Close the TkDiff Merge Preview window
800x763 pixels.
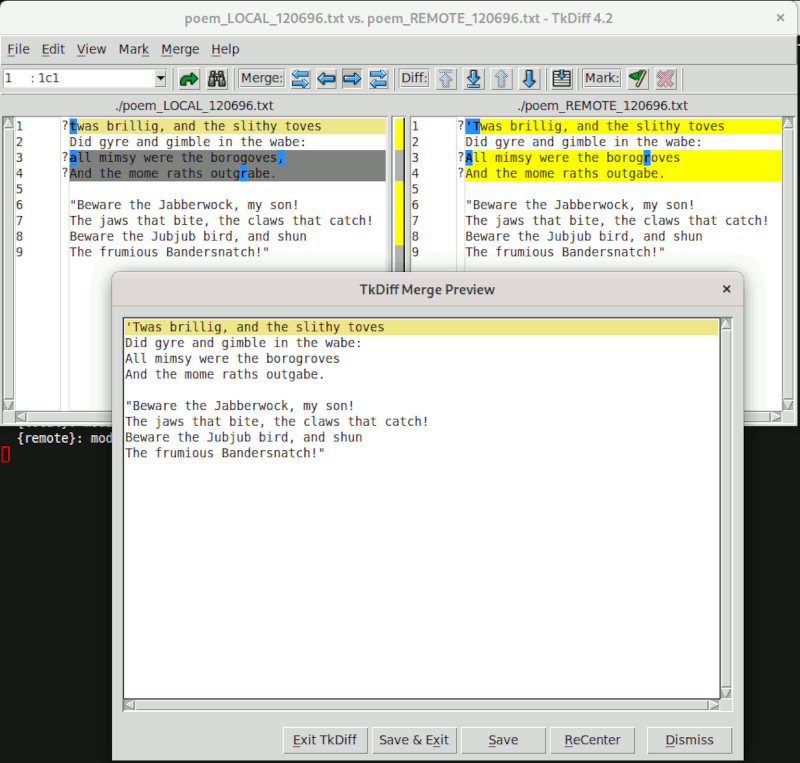pyautogui.click(x=727, y=289)
